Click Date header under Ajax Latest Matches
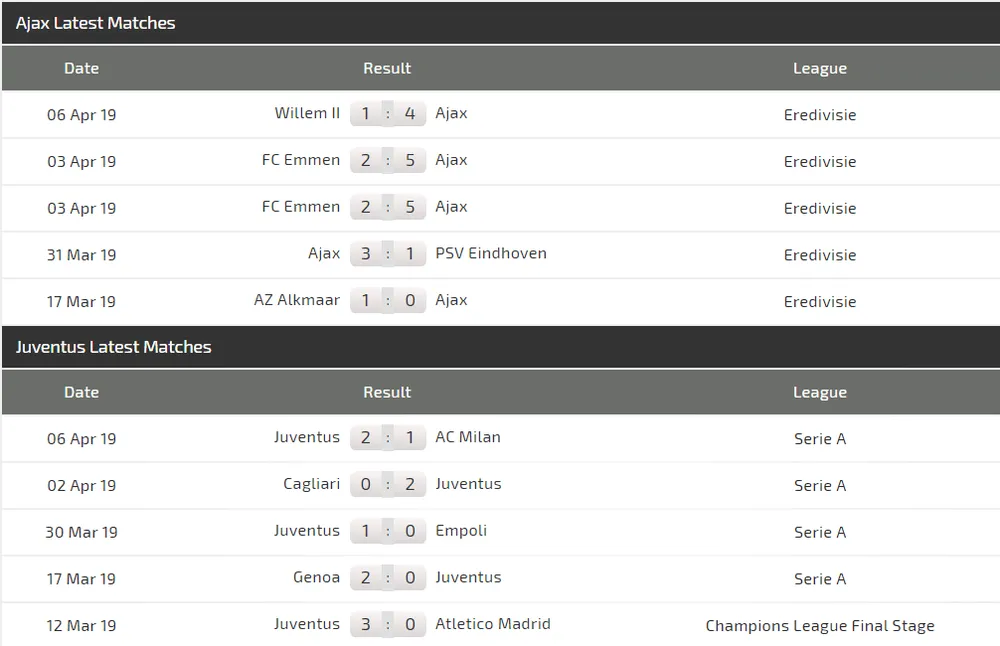 click(81, 68)
